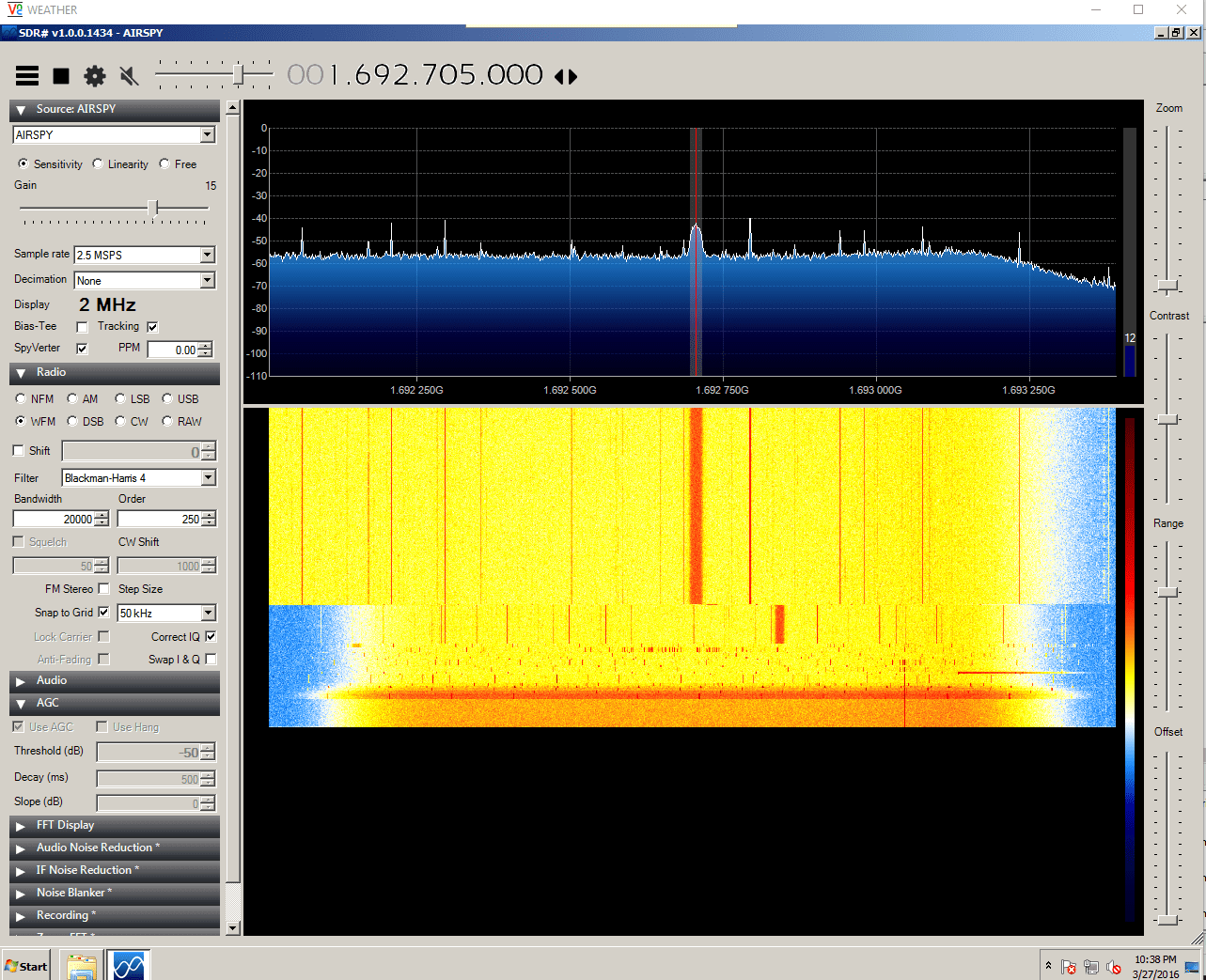Image resolution: width=1206 pixels, height=980 pixels.
Task: Open the settings gear icon
Action: point(95,76)
